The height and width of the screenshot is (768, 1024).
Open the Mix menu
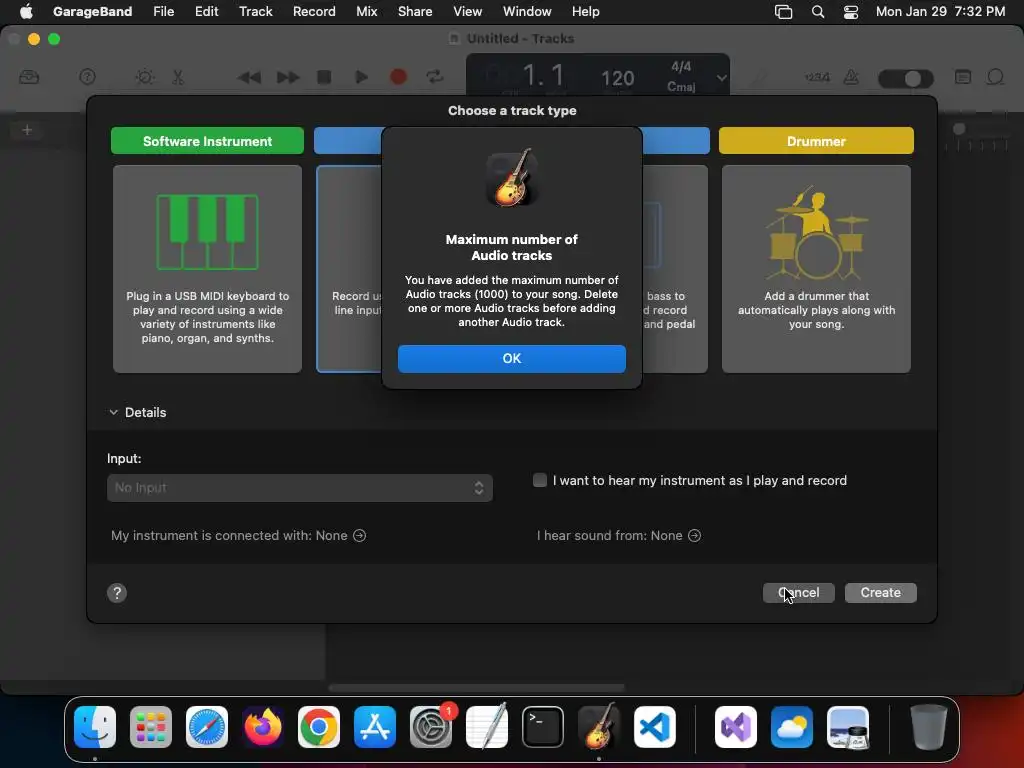tap(366, 11)
